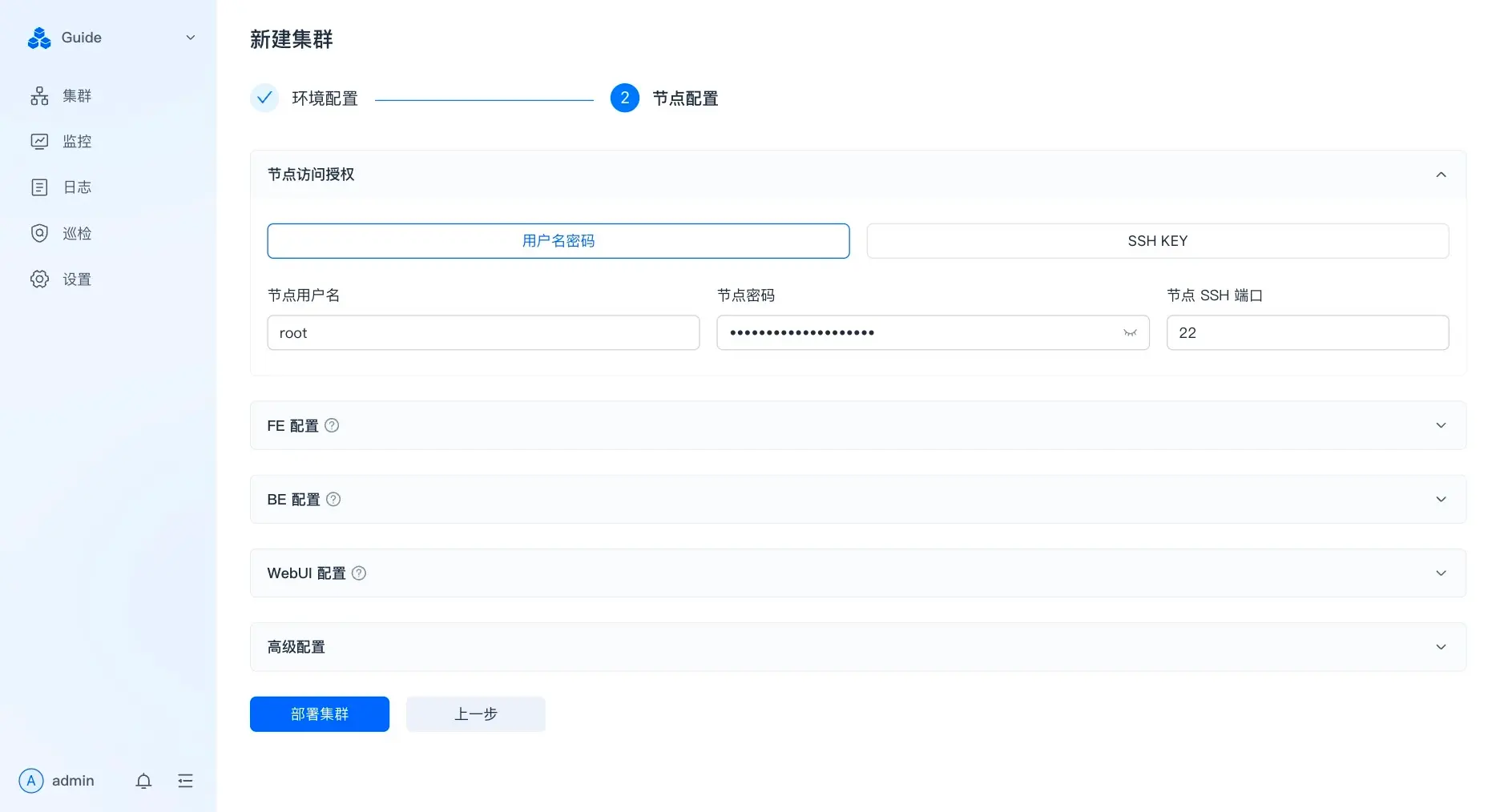
Task: Click the completed 环境配置 step checkmark
Action: click(x=264, y=98)
